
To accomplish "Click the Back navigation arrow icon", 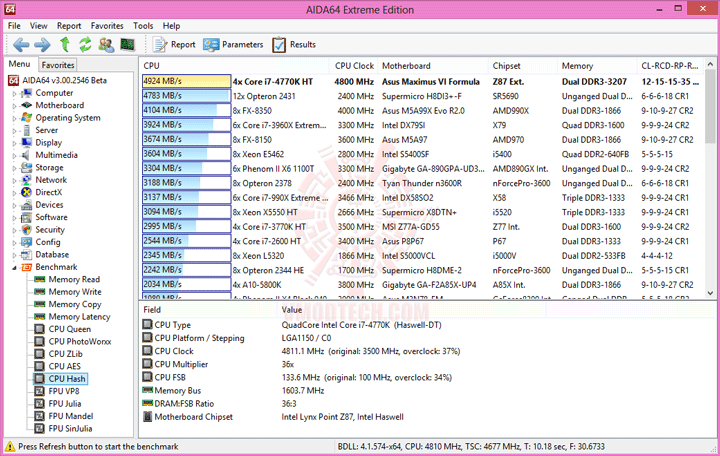I will [x=22, y=45].
